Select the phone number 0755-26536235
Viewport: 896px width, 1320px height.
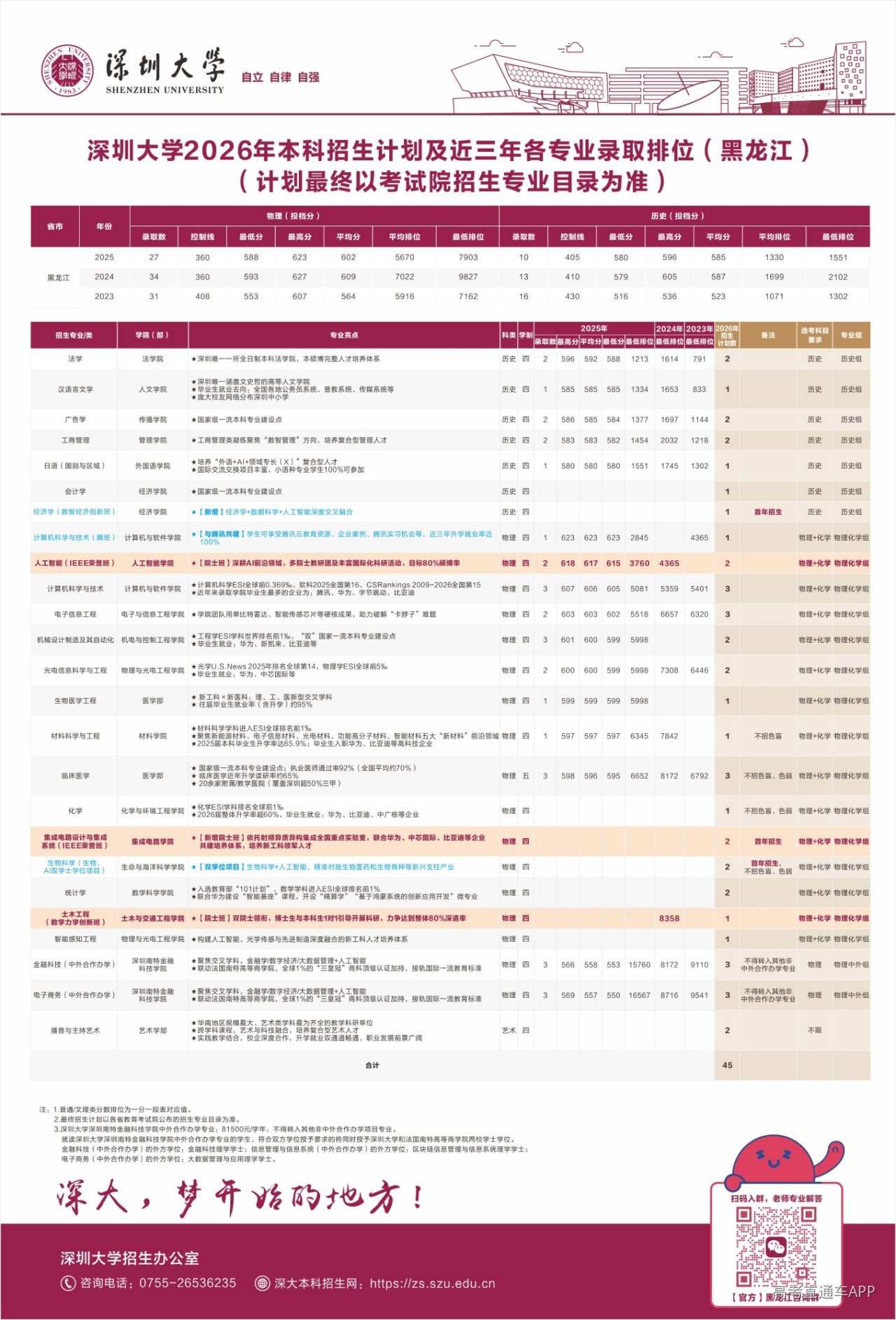pyautogui.click(x=188, y=1284)
